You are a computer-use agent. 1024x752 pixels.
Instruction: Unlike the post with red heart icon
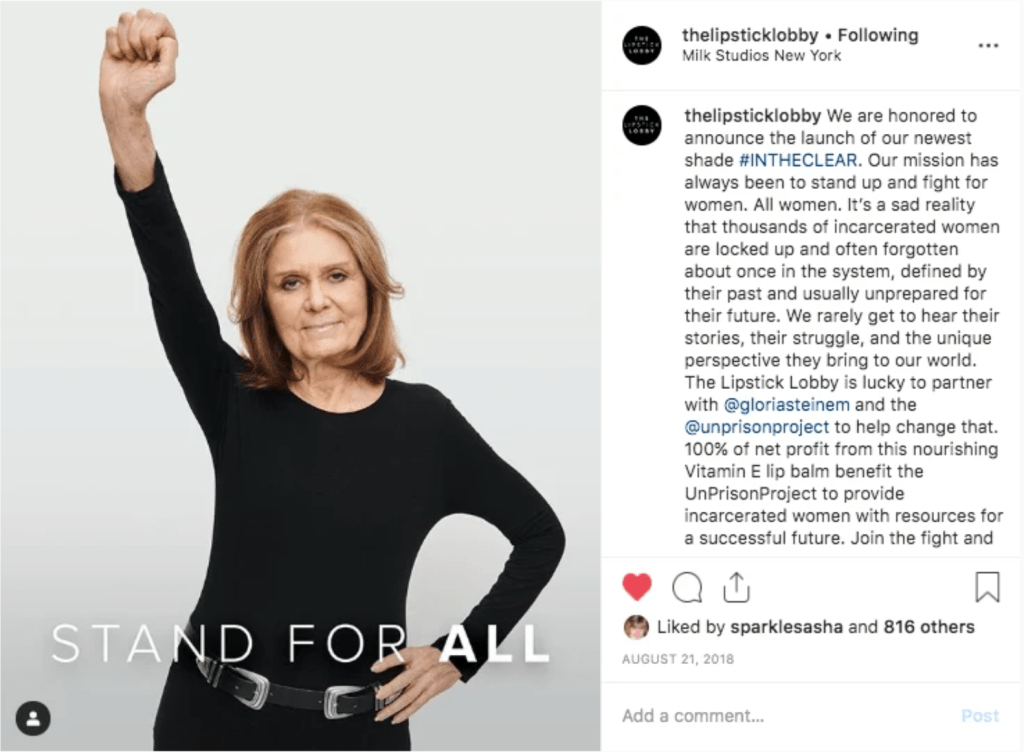coord(637,586)
